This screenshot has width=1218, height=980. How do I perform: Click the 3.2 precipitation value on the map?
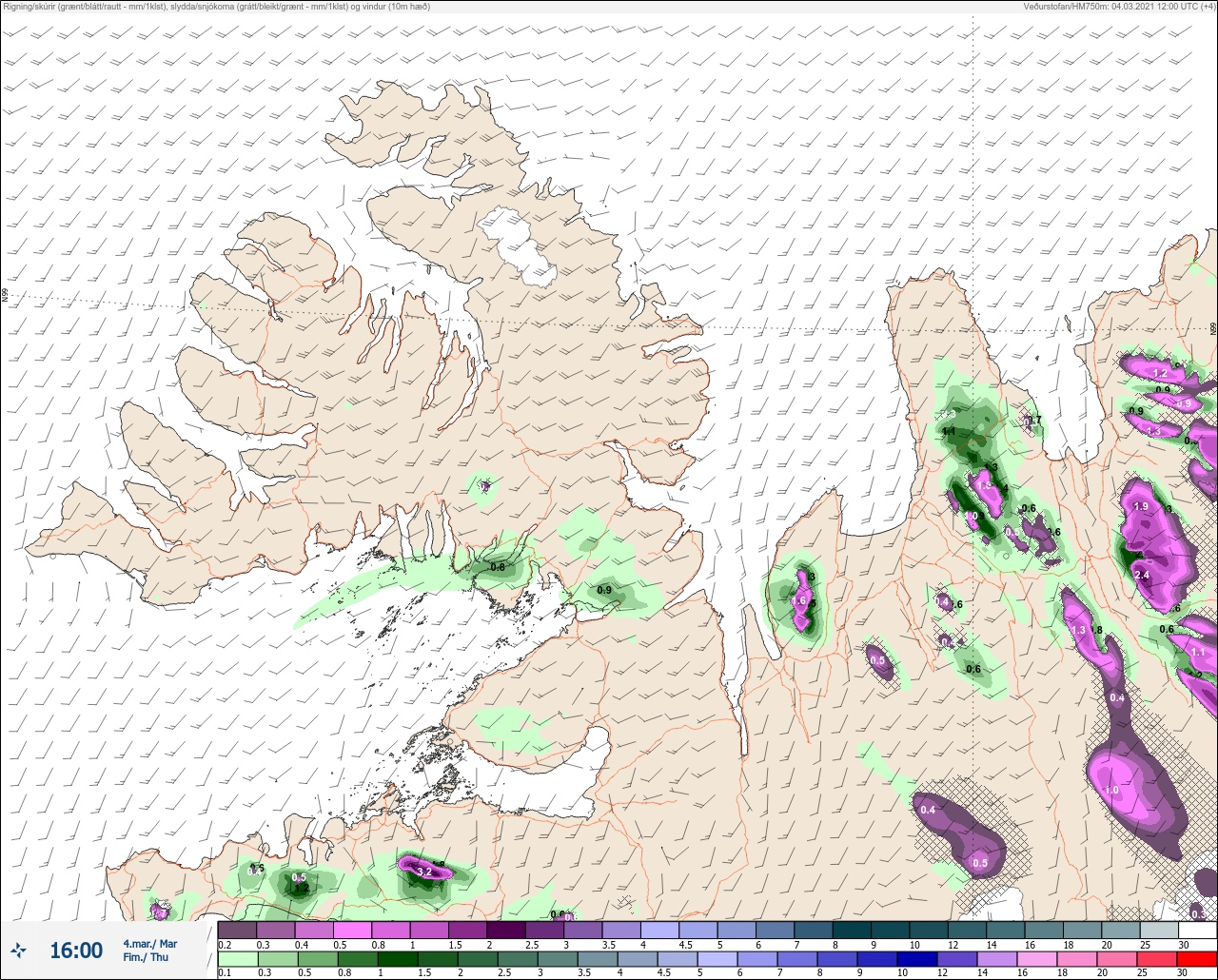(x=424, y=872)
